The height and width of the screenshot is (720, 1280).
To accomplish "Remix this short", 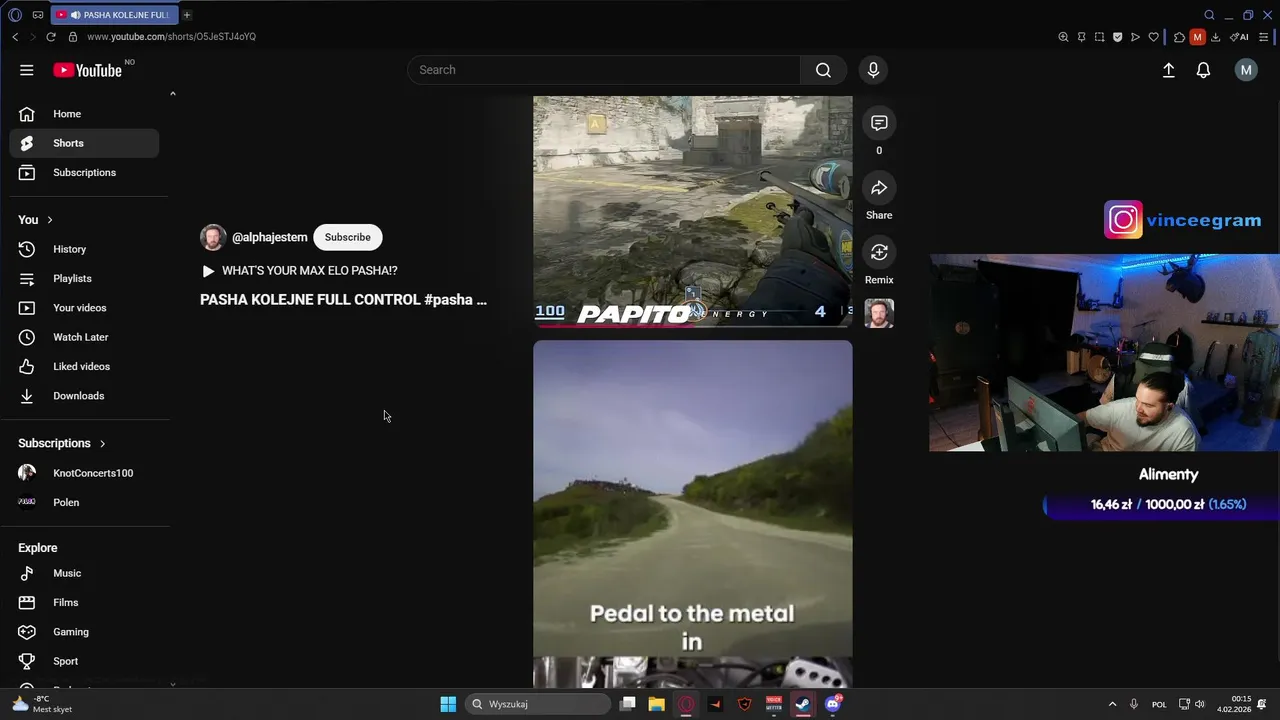I will (879, 253).
